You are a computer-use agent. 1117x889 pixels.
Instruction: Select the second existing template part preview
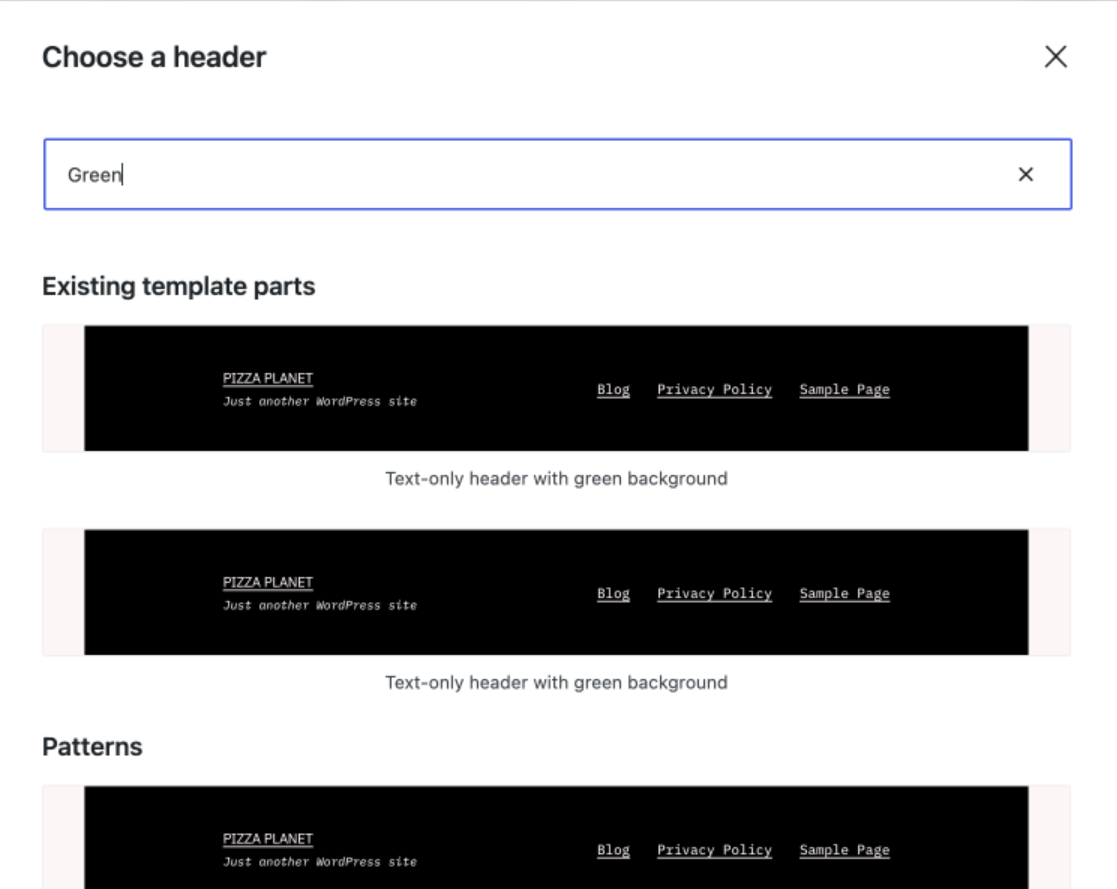[x=556, y=592]
